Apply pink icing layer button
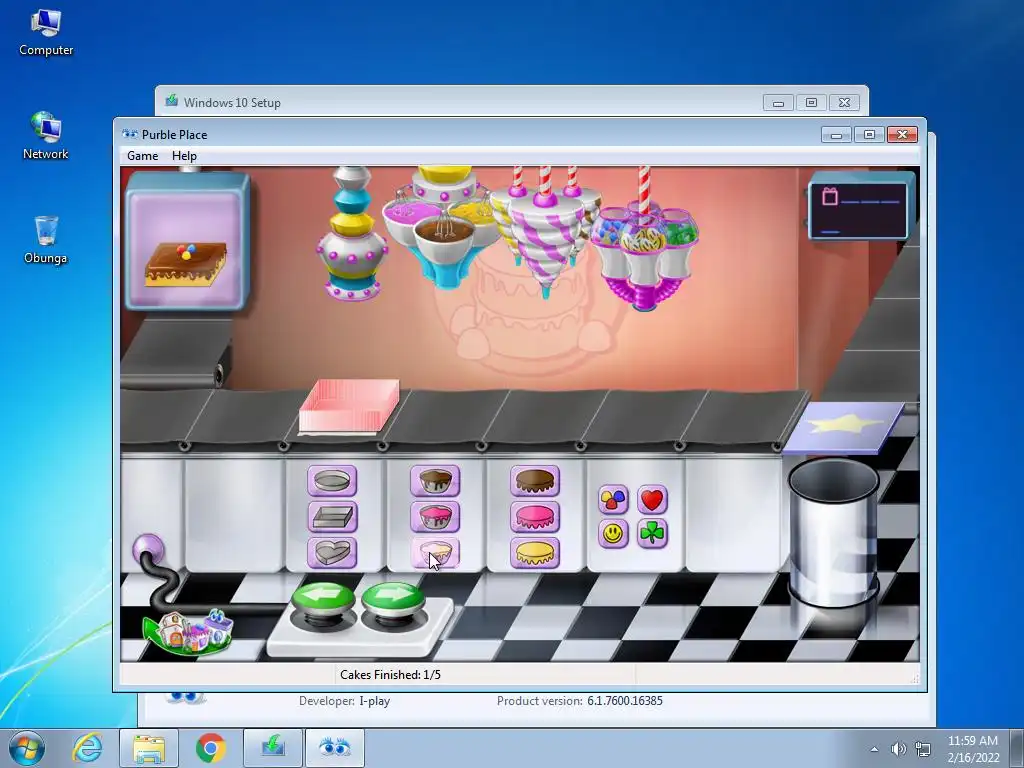The width and height of the screenshot is (1024, 768). (535, 517)
